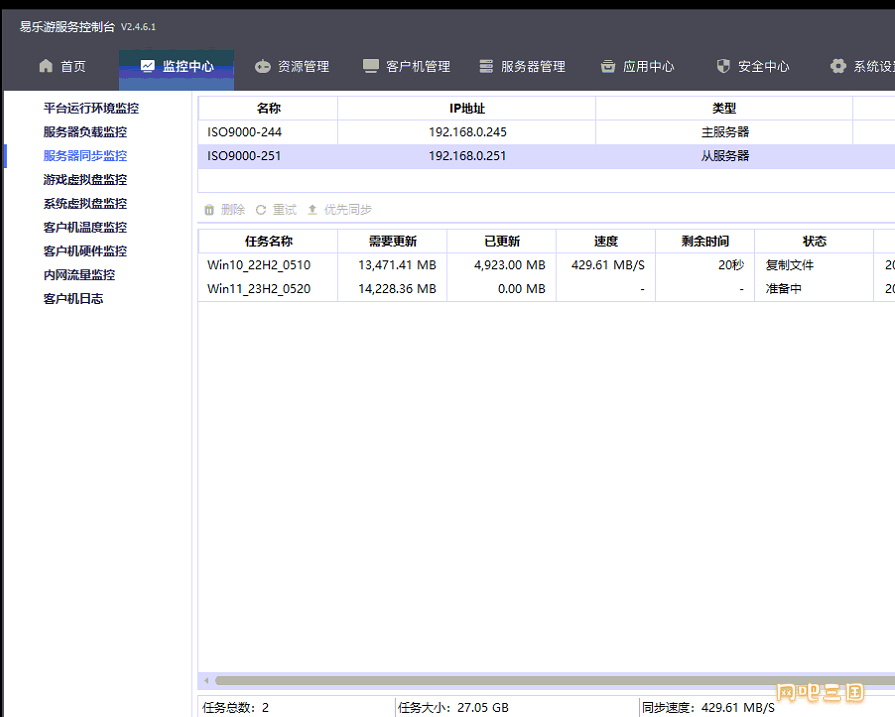Click the gamepad icon of 资源管理
This screenshot has height=717, width=895.
263,67
